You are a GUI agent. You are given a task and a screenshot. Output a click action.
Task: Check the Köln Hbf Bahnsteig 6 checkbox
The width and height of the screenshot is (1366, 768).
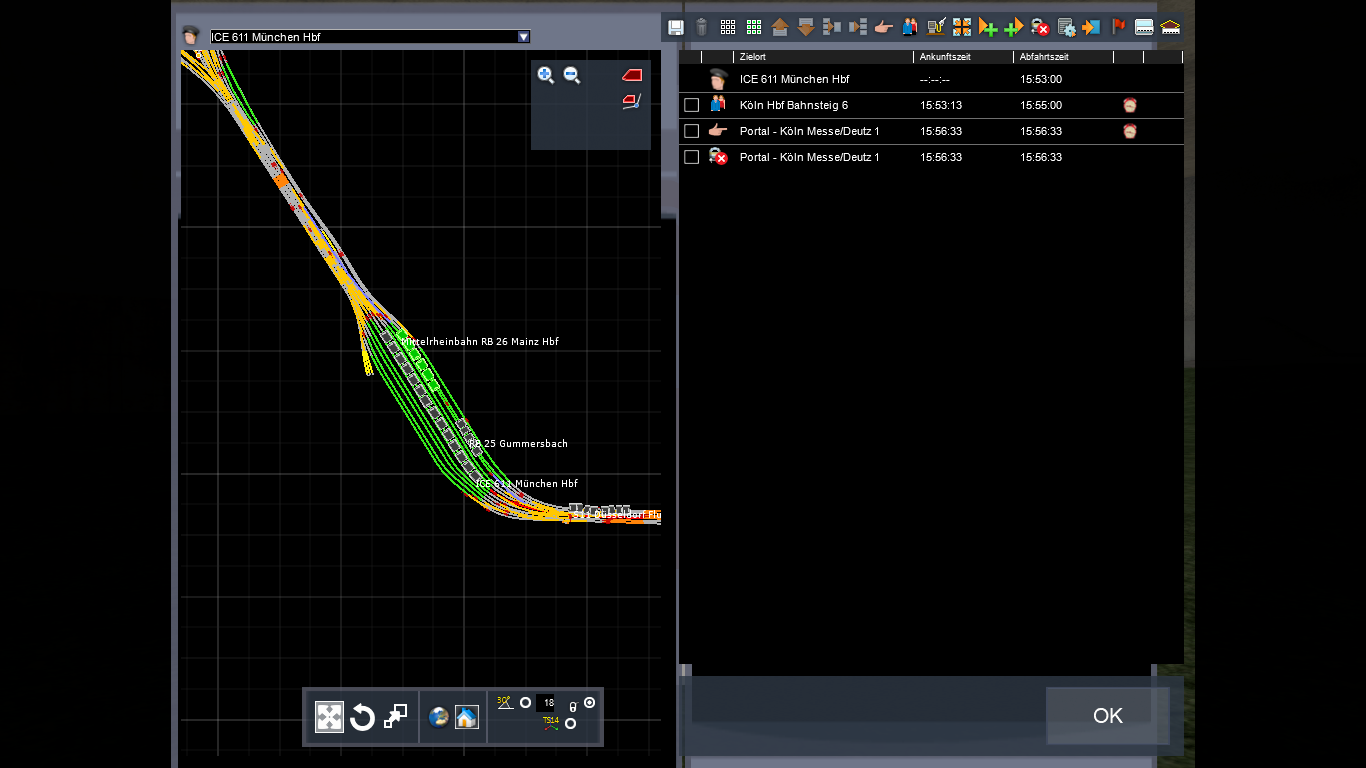[x=691, y=105]
